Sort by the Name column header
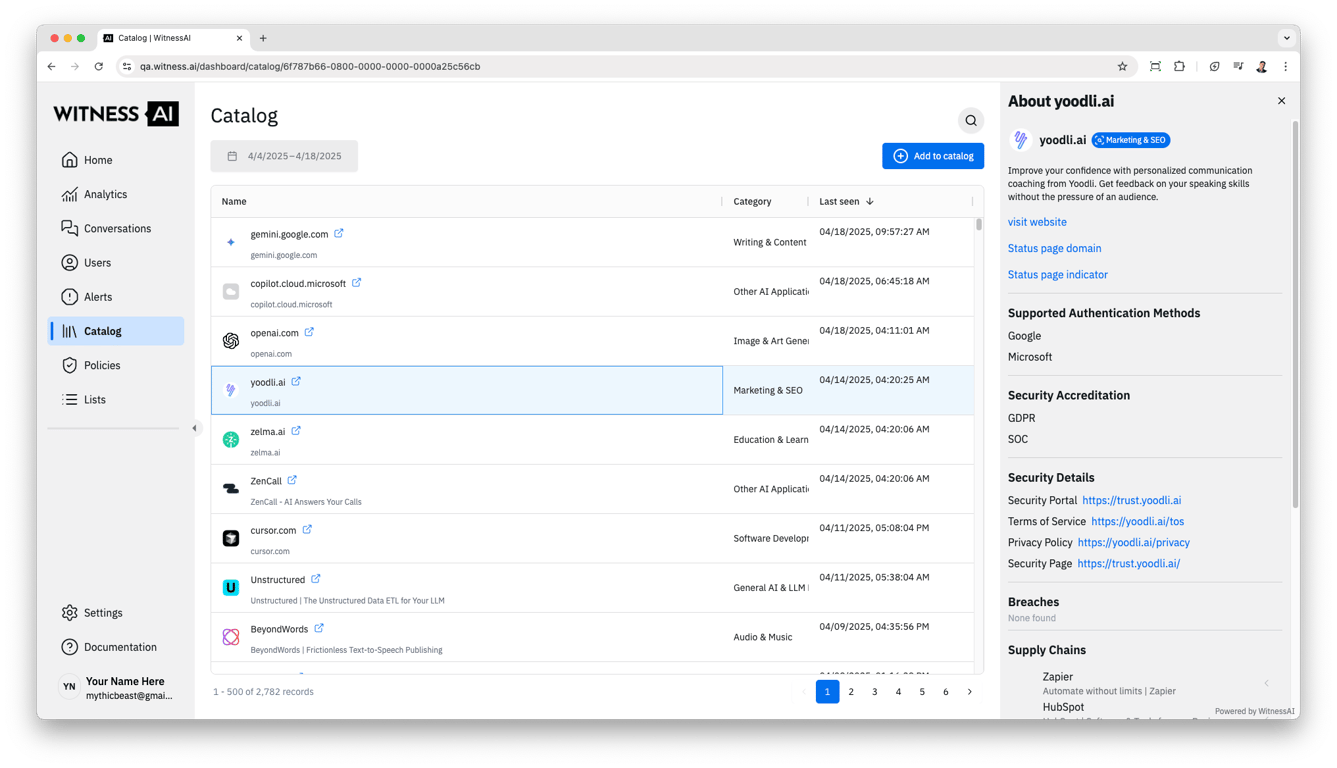This screenshot has width=1337, height=768. click(234, 202)
